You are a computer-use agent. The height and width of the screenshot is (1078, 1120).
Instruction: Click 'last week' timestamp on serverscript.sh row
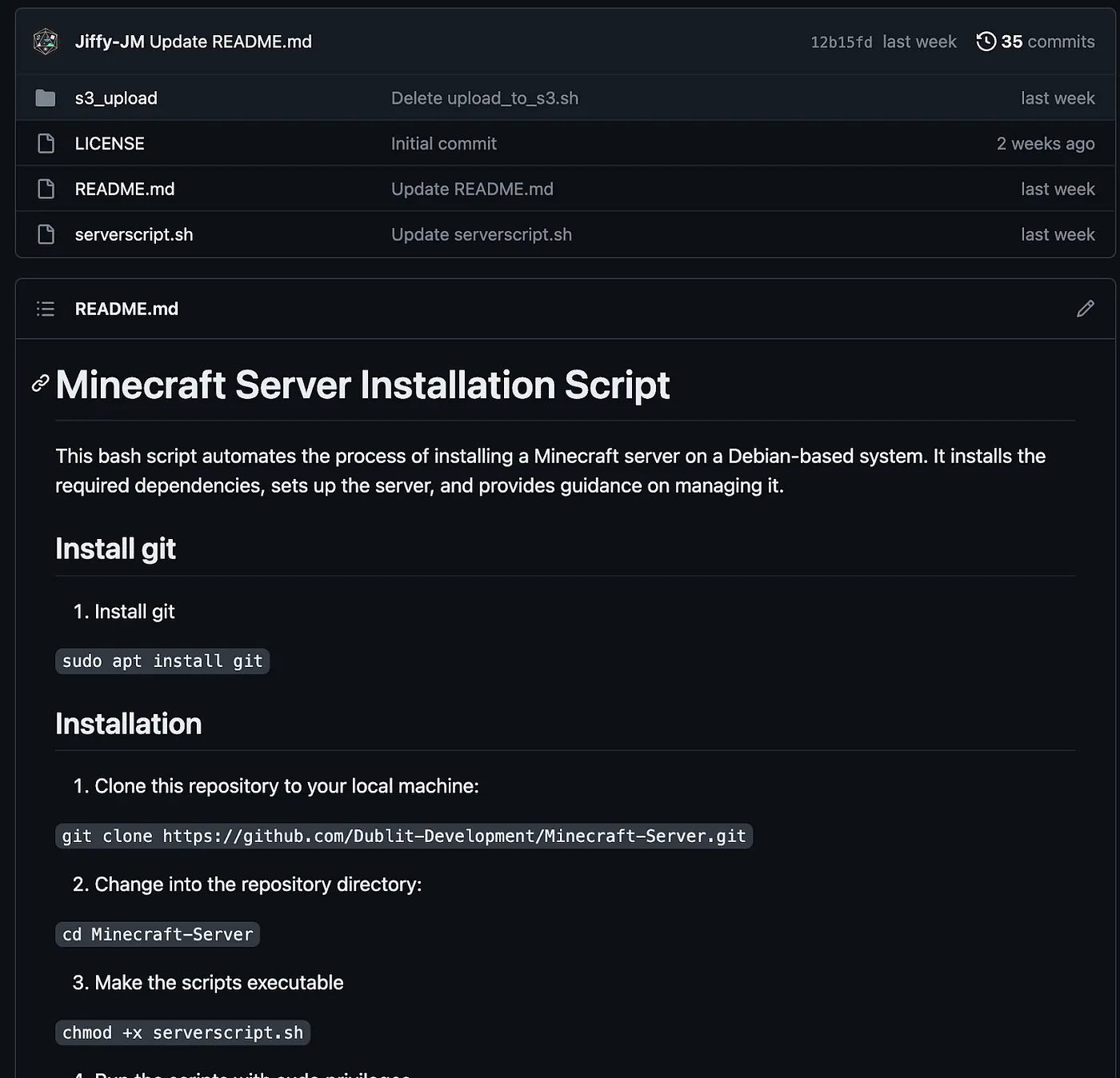coord(1058,235)
